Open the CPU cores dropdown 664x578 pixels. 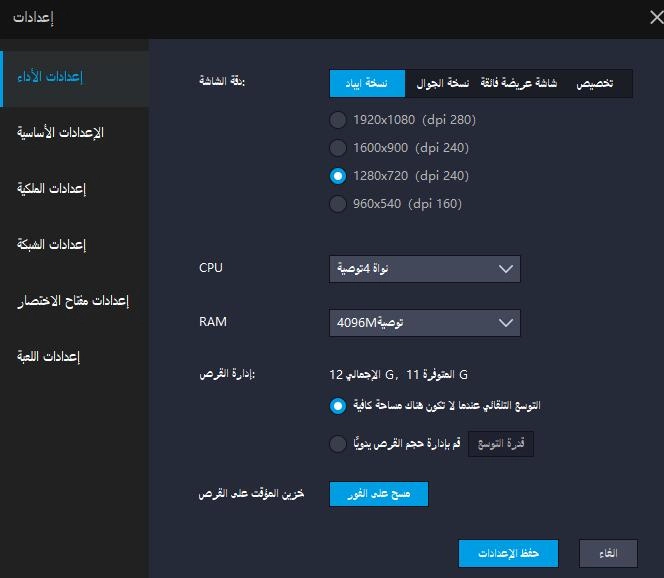pos(425,269)
